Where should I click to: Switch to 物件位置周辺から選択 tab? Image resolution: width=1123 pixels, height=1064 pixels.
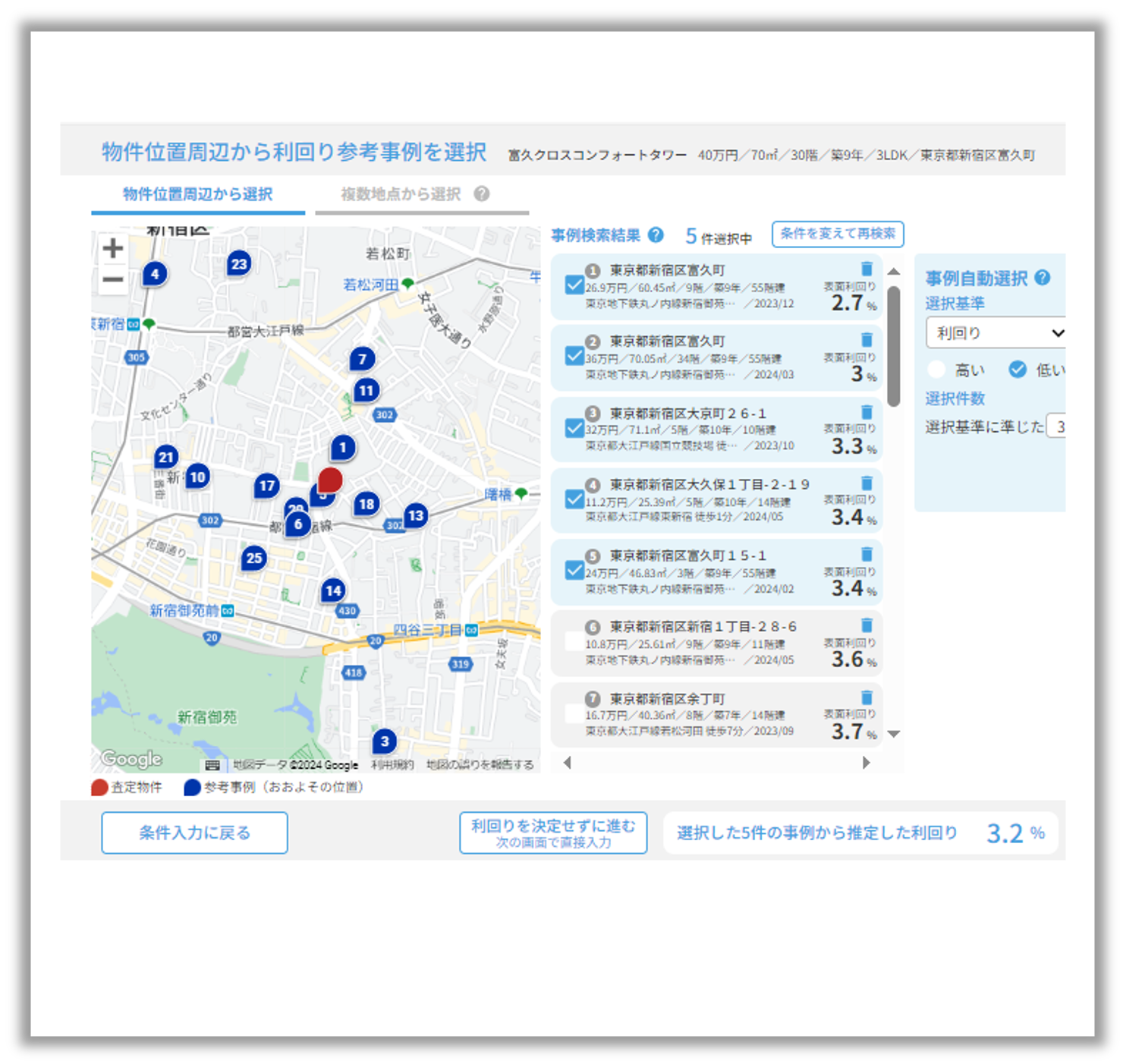[198, 194]
